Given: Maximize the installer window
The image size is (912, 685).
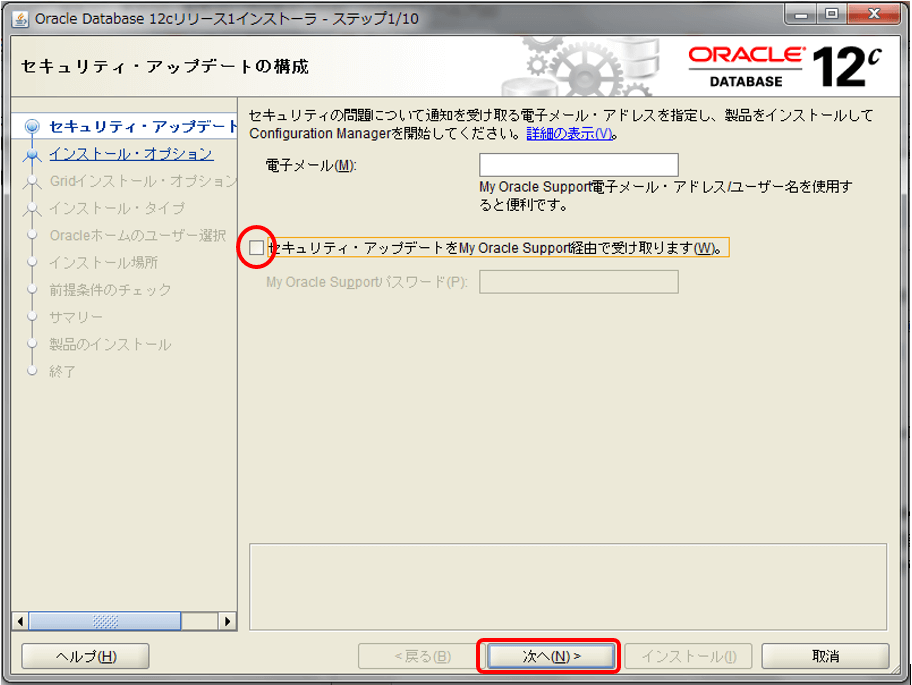Looking at the screenshot, I should pyautogui.click(x=832, y=14).
